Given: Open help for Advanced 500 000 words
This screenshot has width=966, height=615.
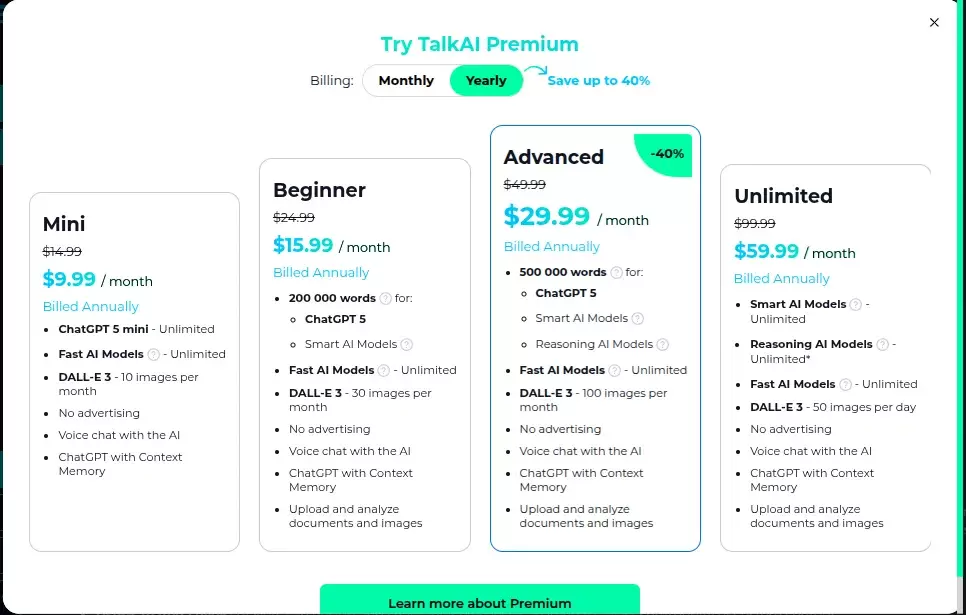Looking at the screenshot, I should point(616,272).
